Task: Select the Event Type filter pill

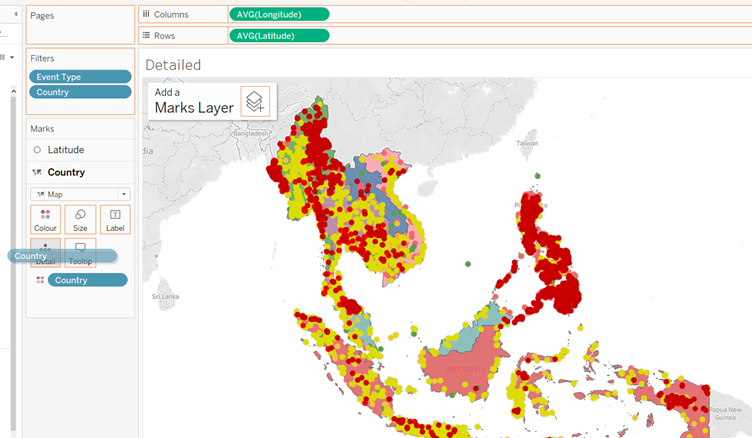Action: (80, 77)
